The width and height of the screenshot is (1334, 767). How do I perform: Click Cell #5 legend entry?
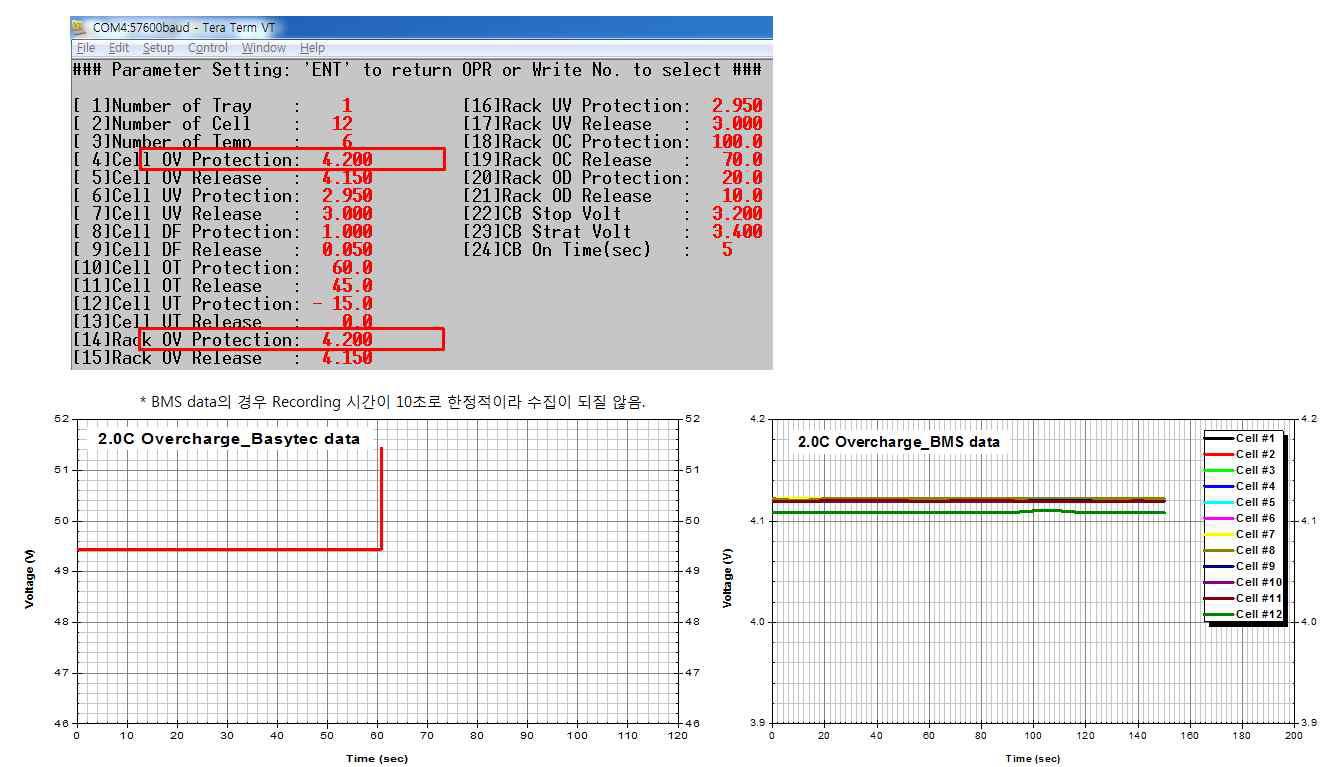tap(1240, 502)
